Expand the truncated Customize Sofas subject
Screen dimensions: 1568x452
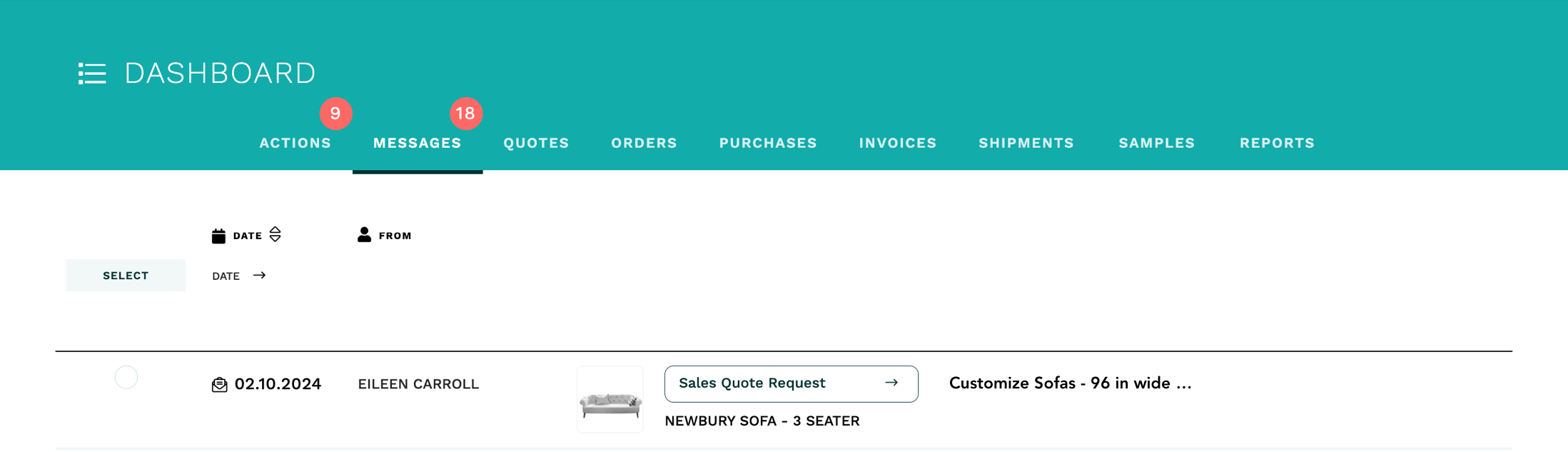click(1070, 383)
